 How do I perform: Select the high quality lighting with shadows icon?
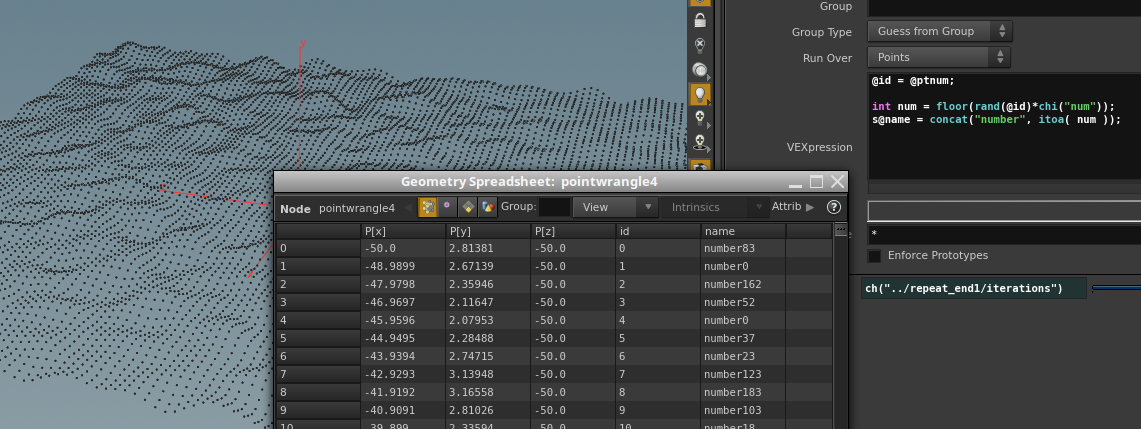700,142
